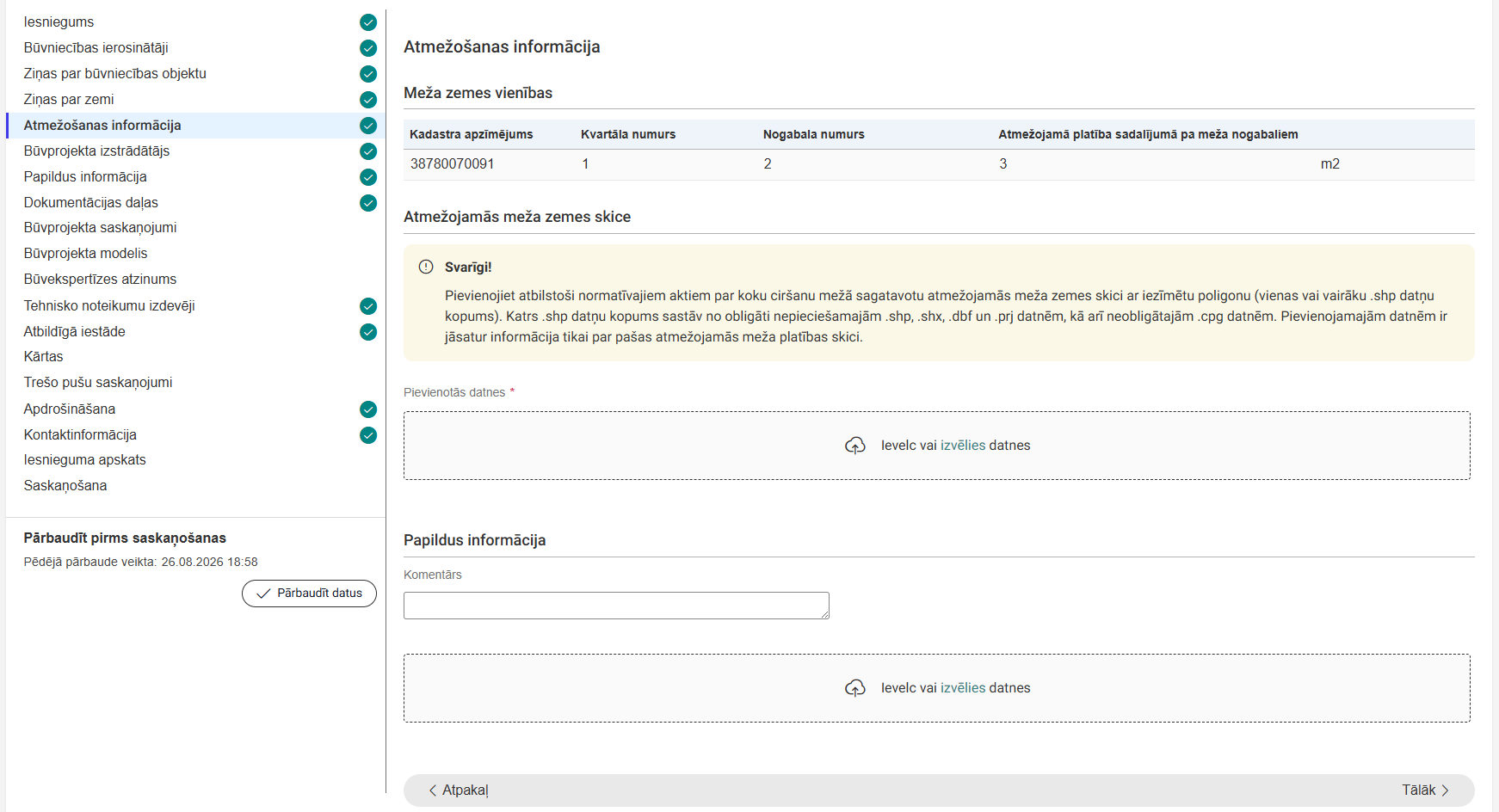Screen dimensions: 1499x812
Task: Select Ziņas par zemi in sidebar
Action: coord(69,100)
